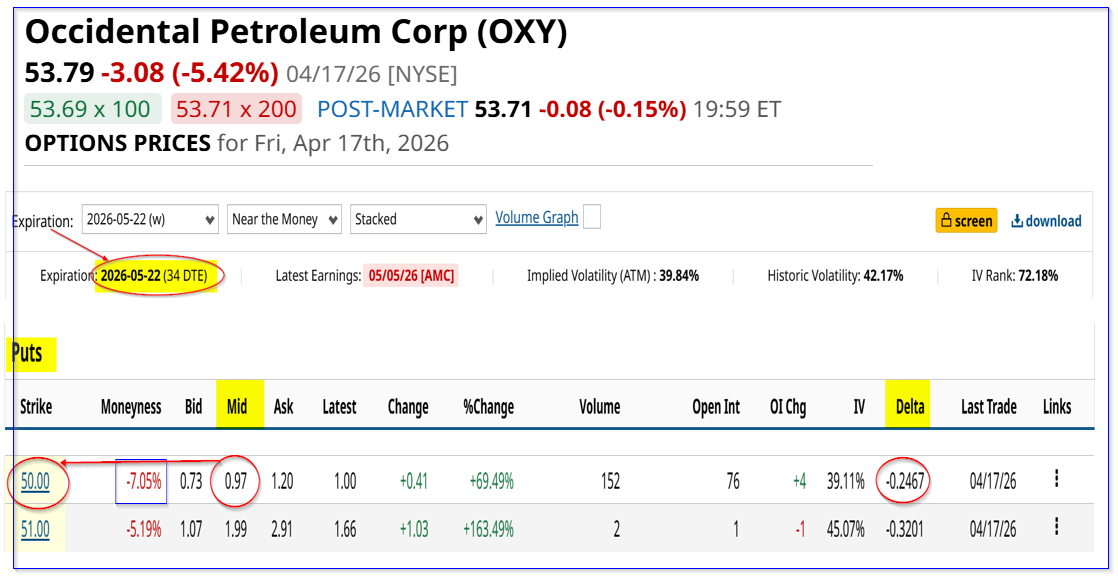The width and height of the screenshot is (1118, 577).
Task: Open the Volume Graph link
Action: (x=537, y=217)
